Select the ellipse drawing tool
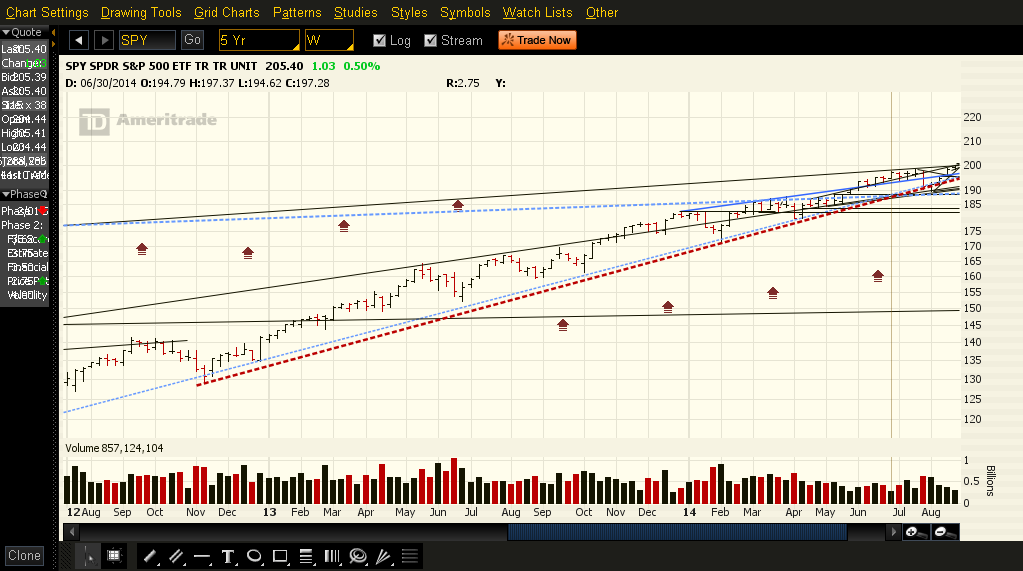This screenshot has height=571, width=1023. point(254,557)
